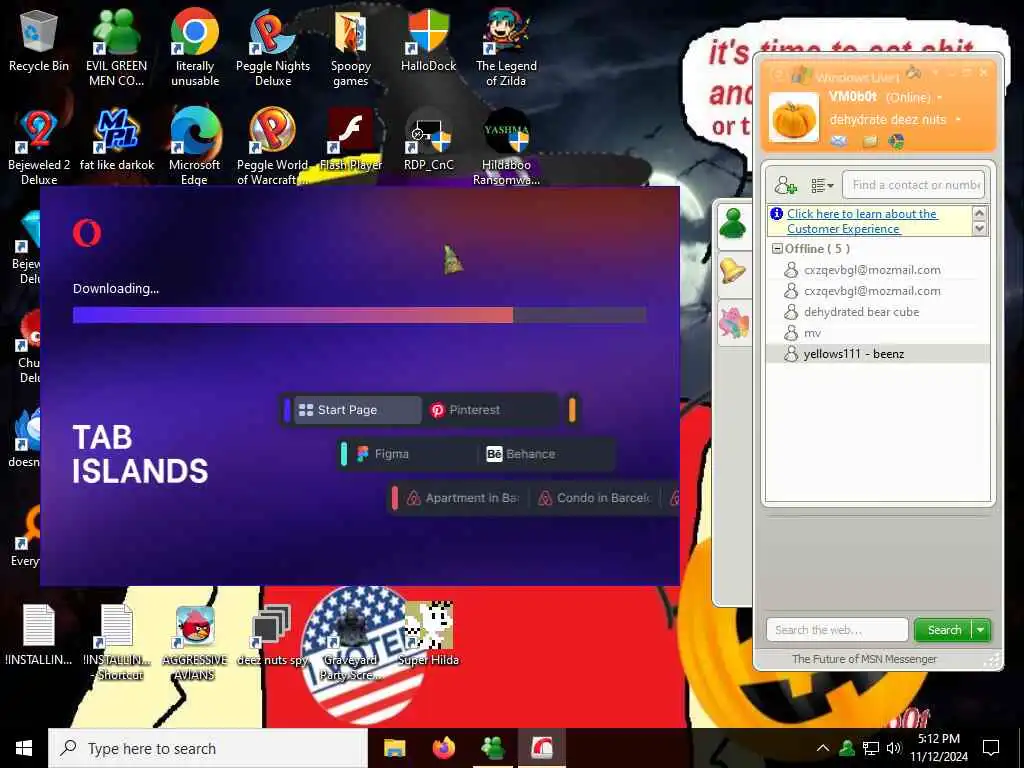Image resolution: width=1024 pixels, height=768 pixels.
Task: Click the Figma tab in Opera installer
Action: (x=411, y=454)
